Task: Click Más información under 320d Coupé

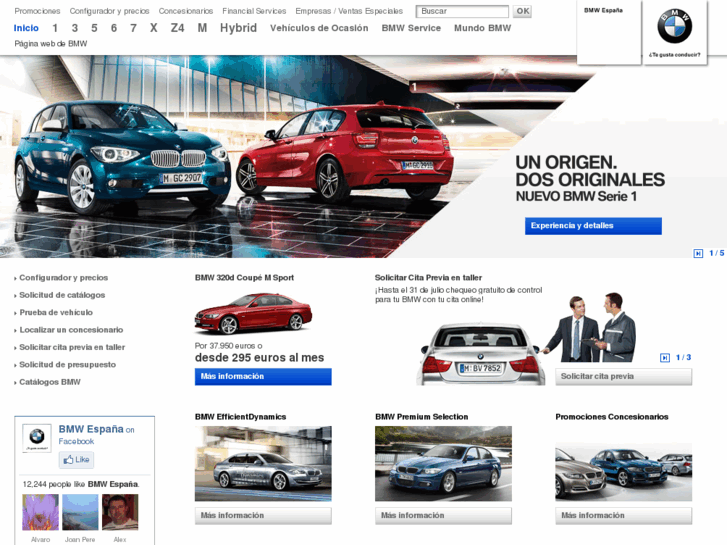Action: coord(263,377)
